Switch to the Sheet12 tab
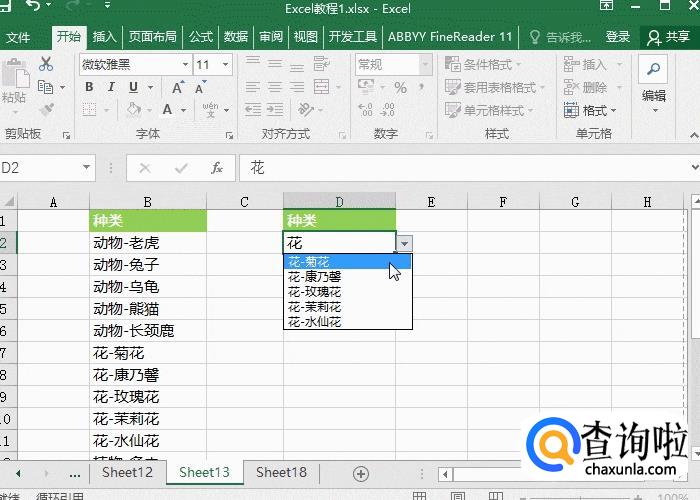This screenshot has height=500, width=700. coord(127,472)
